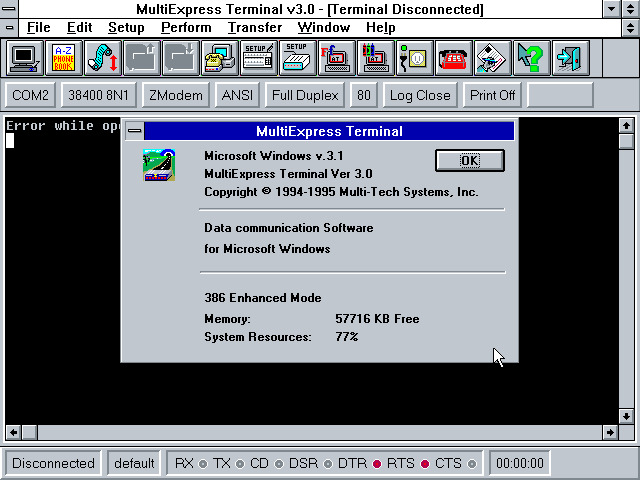This screenshot has height=480, width=640.
Task: Click the MultiExpress Terminal Ver 3.0 text
Action: coord(288,174)
